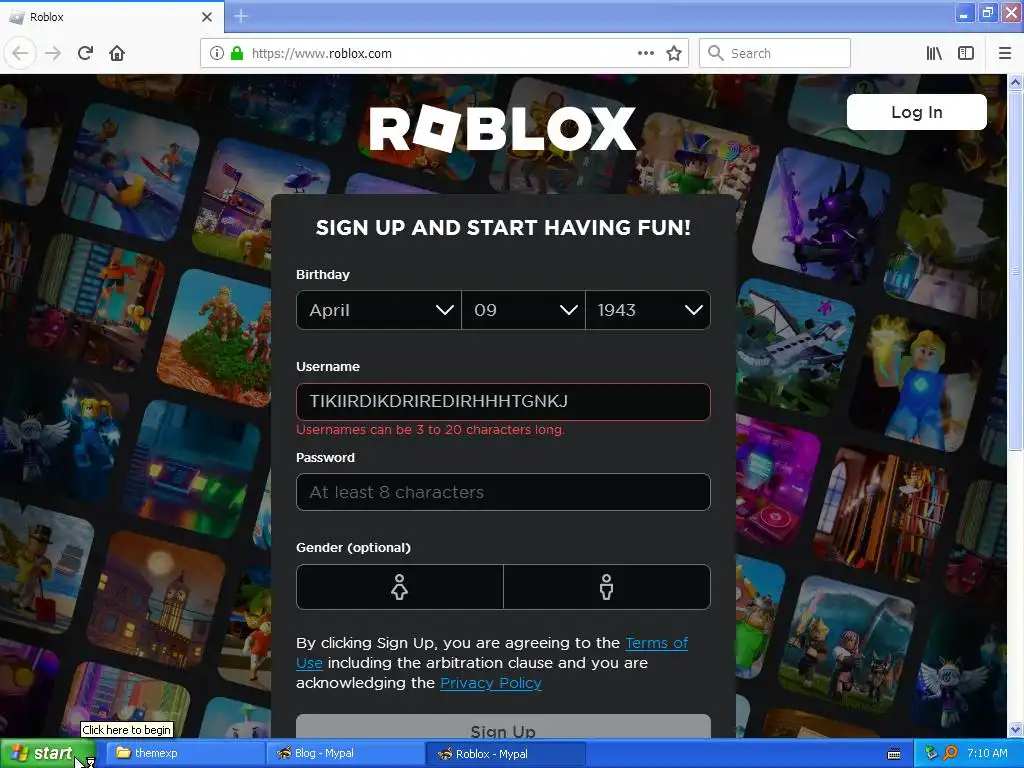
Task: Click the roblox.com address bar
Action: coord(444,53)
